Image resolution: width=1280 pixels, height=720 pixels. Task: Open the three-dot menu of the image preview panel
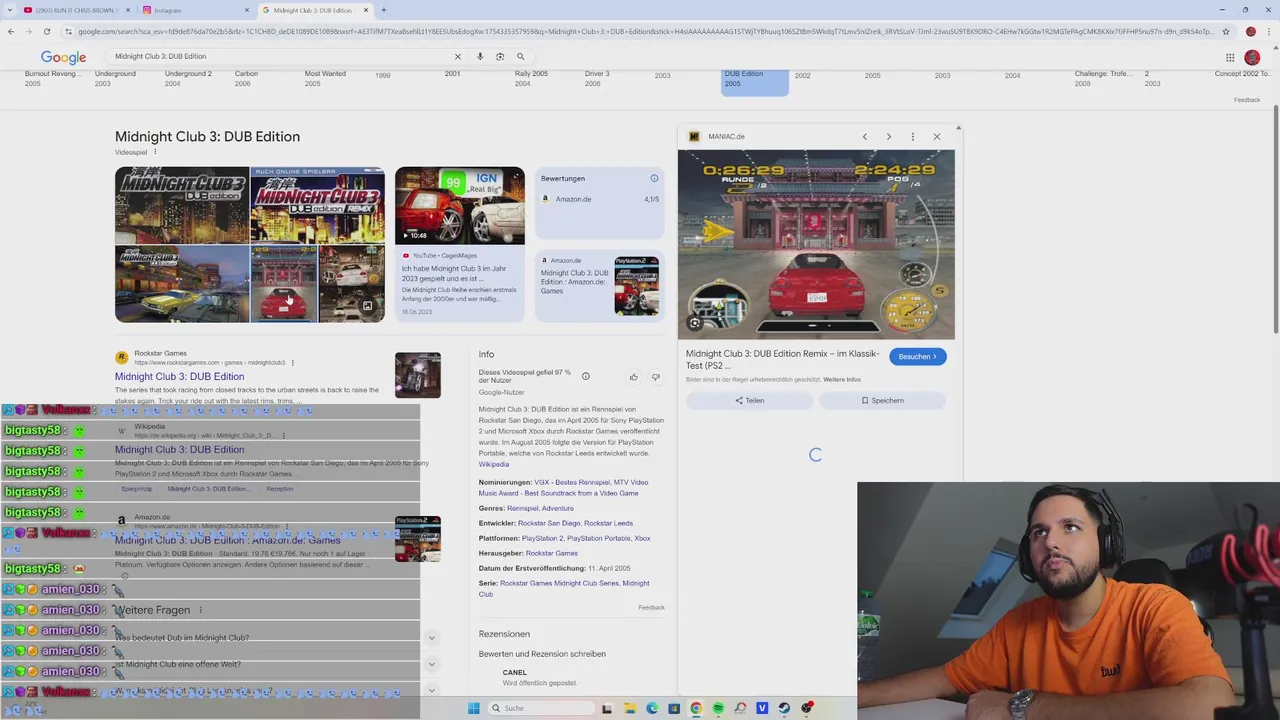coord(912,137)
